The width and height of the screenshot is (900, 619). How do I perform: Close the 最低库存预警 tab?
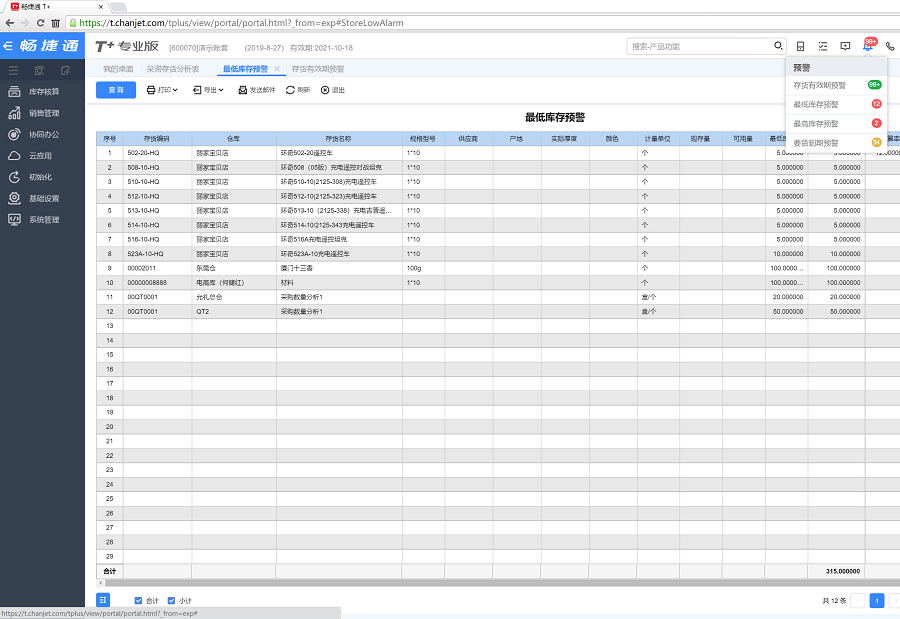pos(277,69)
